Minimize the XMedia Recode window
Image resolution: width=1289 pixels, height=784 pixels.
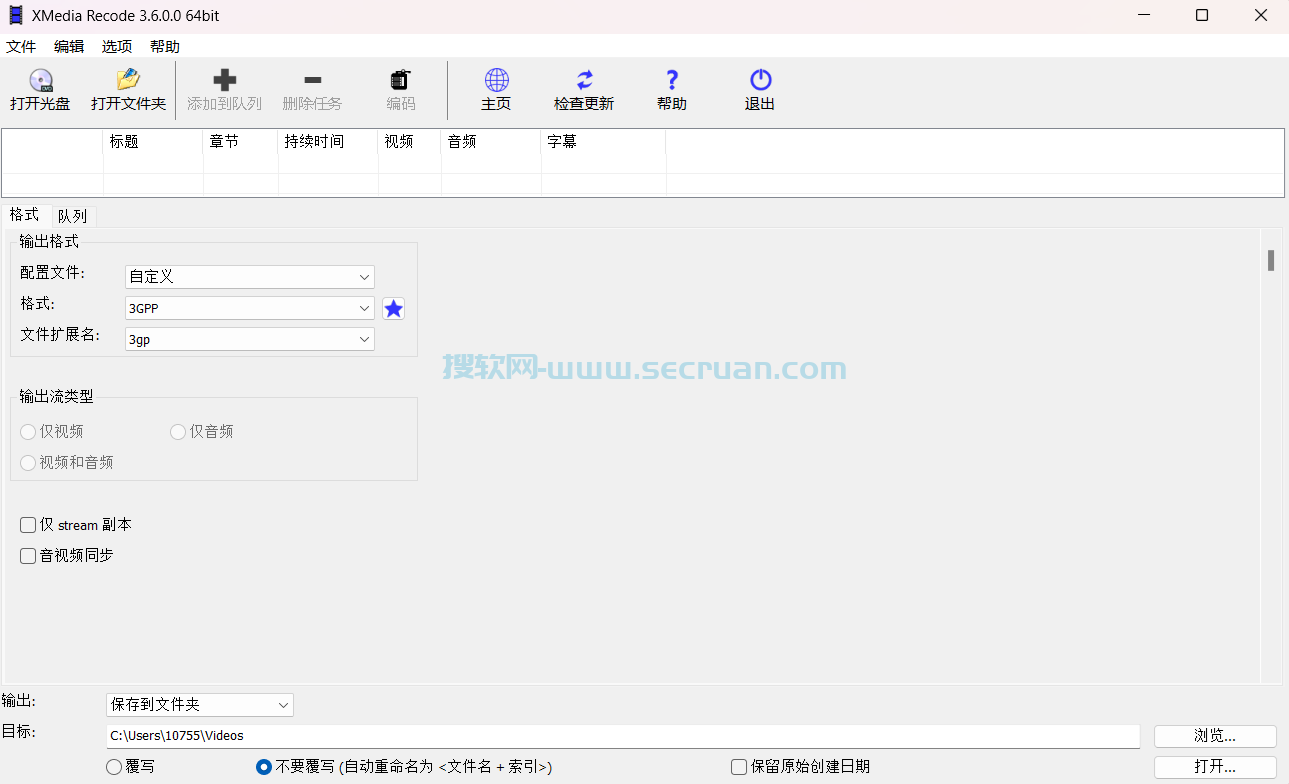point(1143,15)
